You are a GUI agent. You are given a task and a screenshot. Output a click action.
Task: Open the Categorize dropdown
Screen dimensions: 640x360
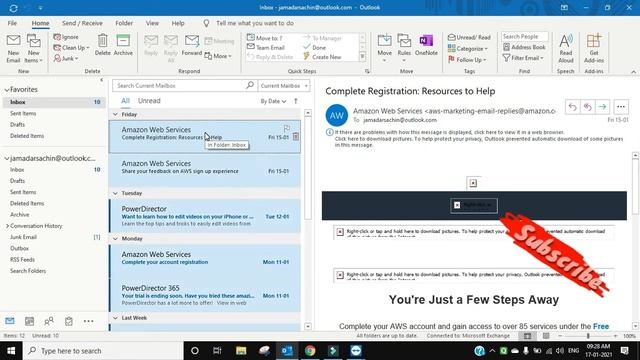pos(468,49)
